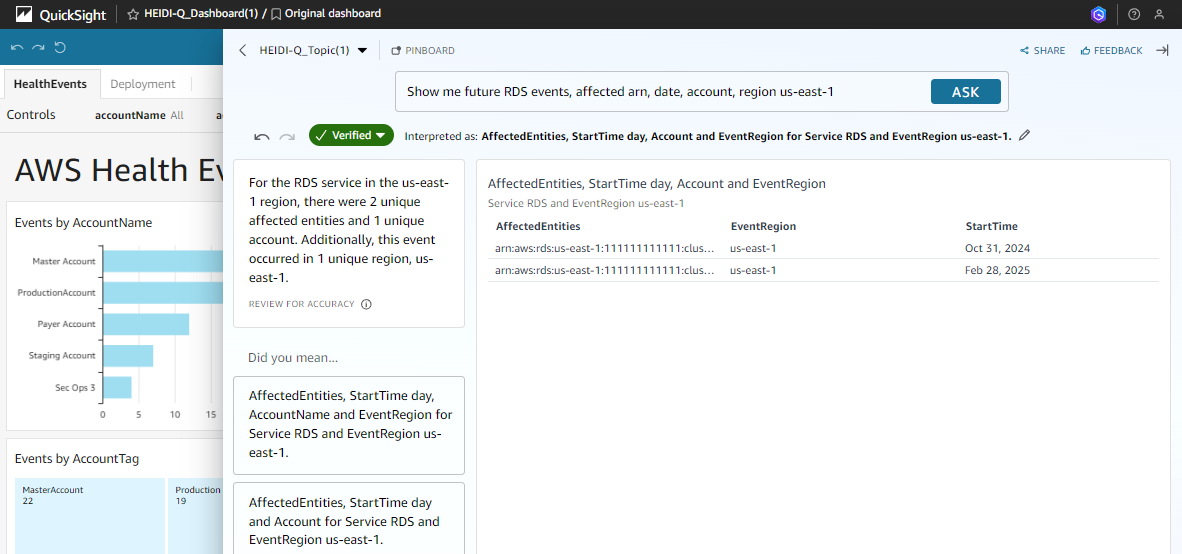Open the Amazon Q purple hexagon icon
Screen dimensions: 1182x554
point(1098,14)
